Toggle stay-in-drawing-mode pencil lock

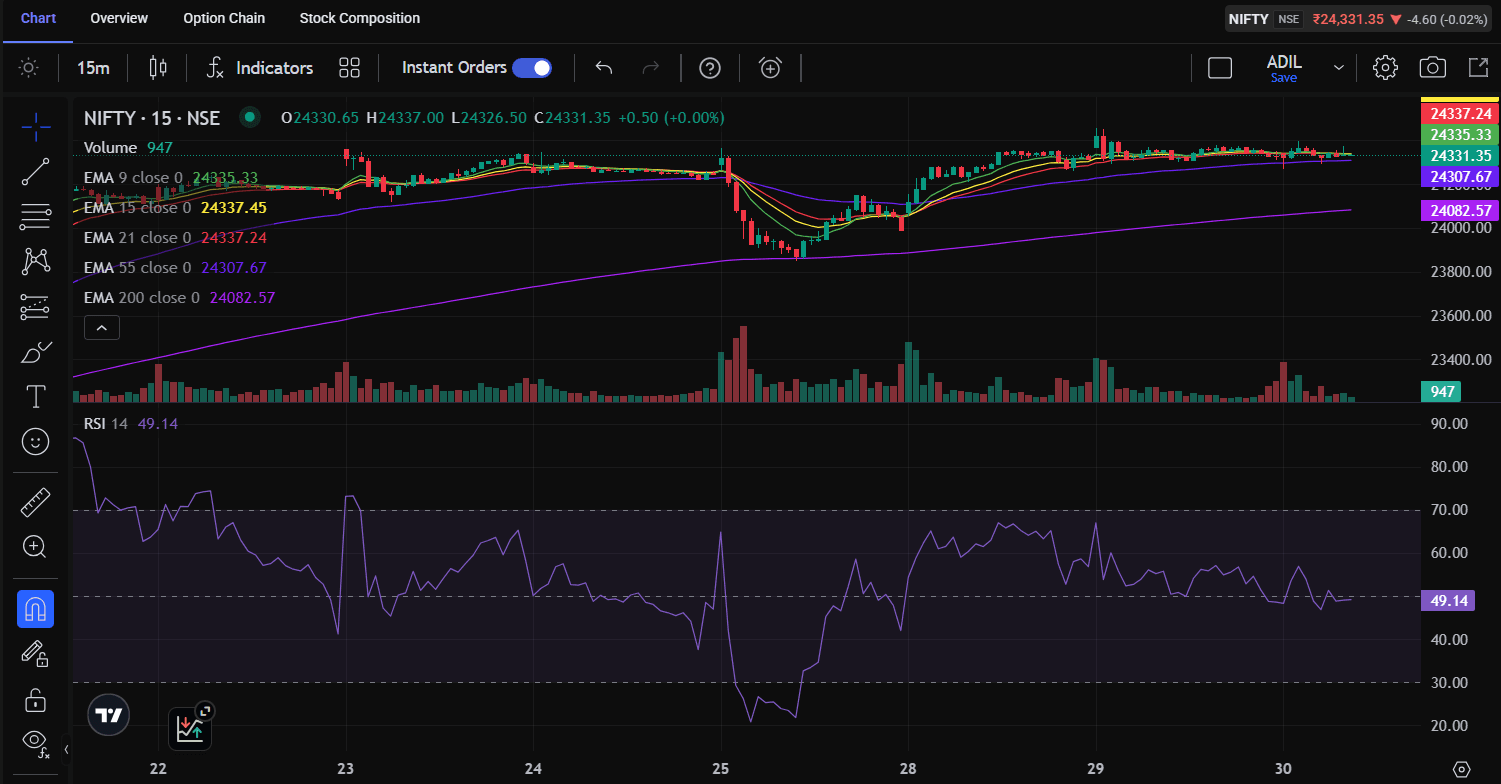point(36,654)
